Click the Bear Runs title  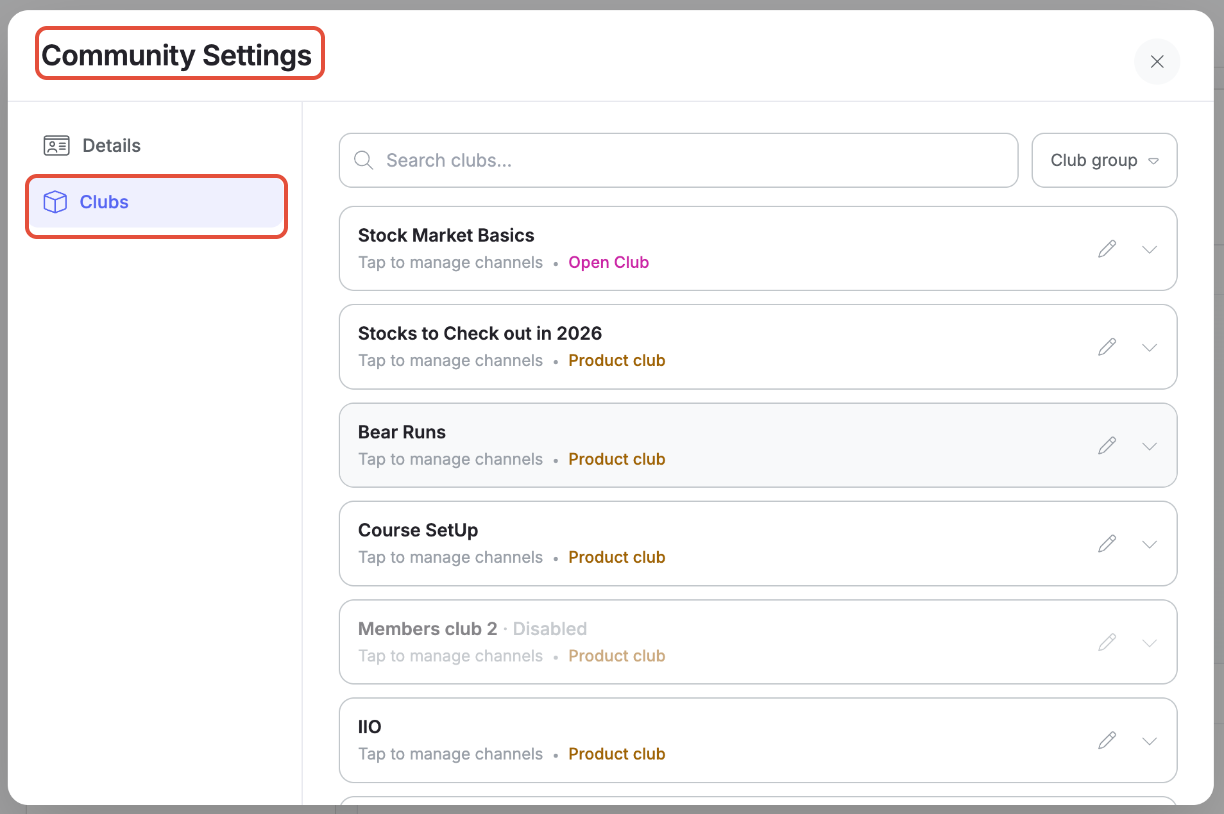pyautogui.click(x=402, y=432)
